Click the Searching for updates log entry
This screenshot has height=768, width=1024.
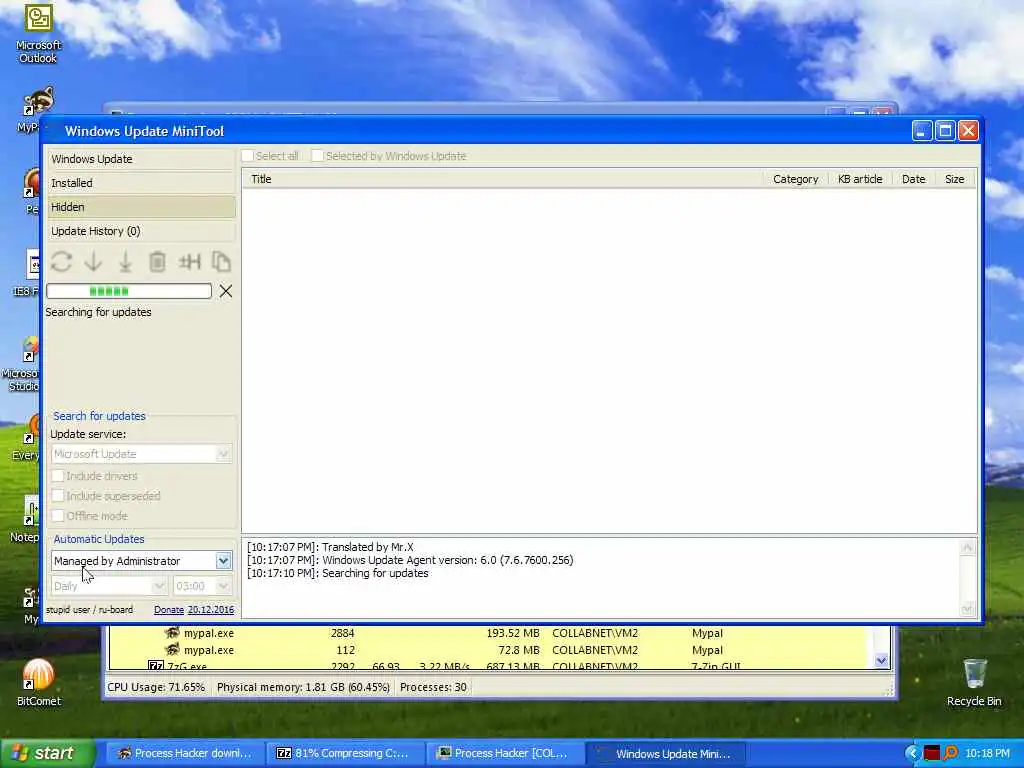click(x=338, y=573)
